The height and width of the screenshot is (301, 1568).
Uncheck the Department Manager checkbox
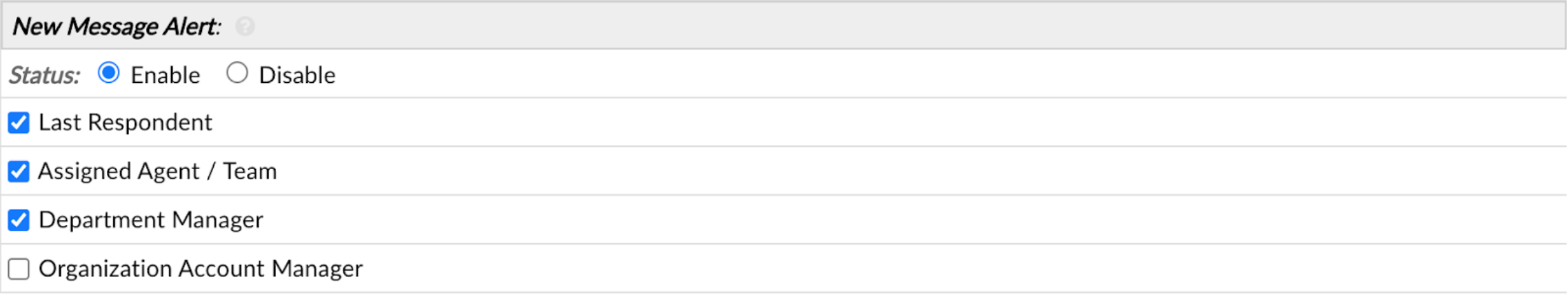(19, 220)
